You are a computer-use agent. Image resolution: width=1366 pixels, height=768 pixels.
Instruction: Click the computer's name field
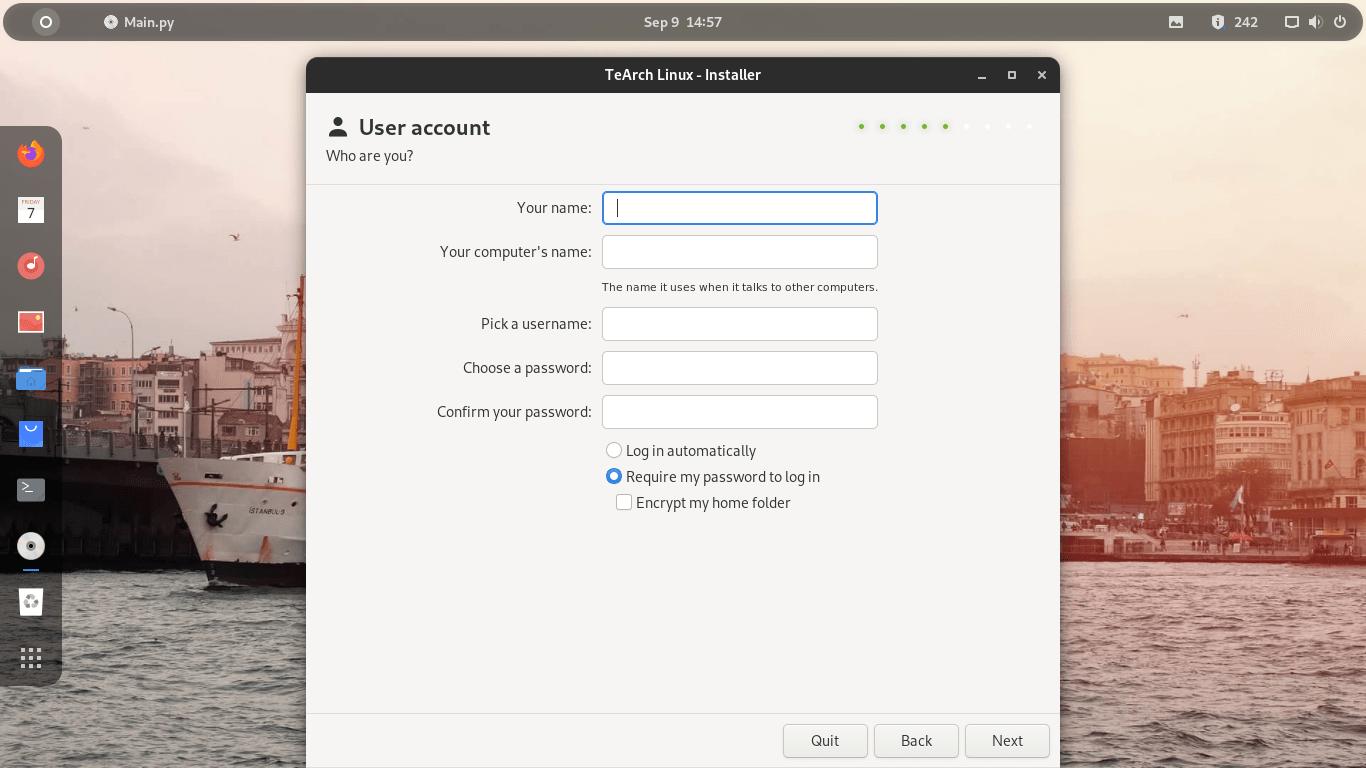tap(740, 252)
